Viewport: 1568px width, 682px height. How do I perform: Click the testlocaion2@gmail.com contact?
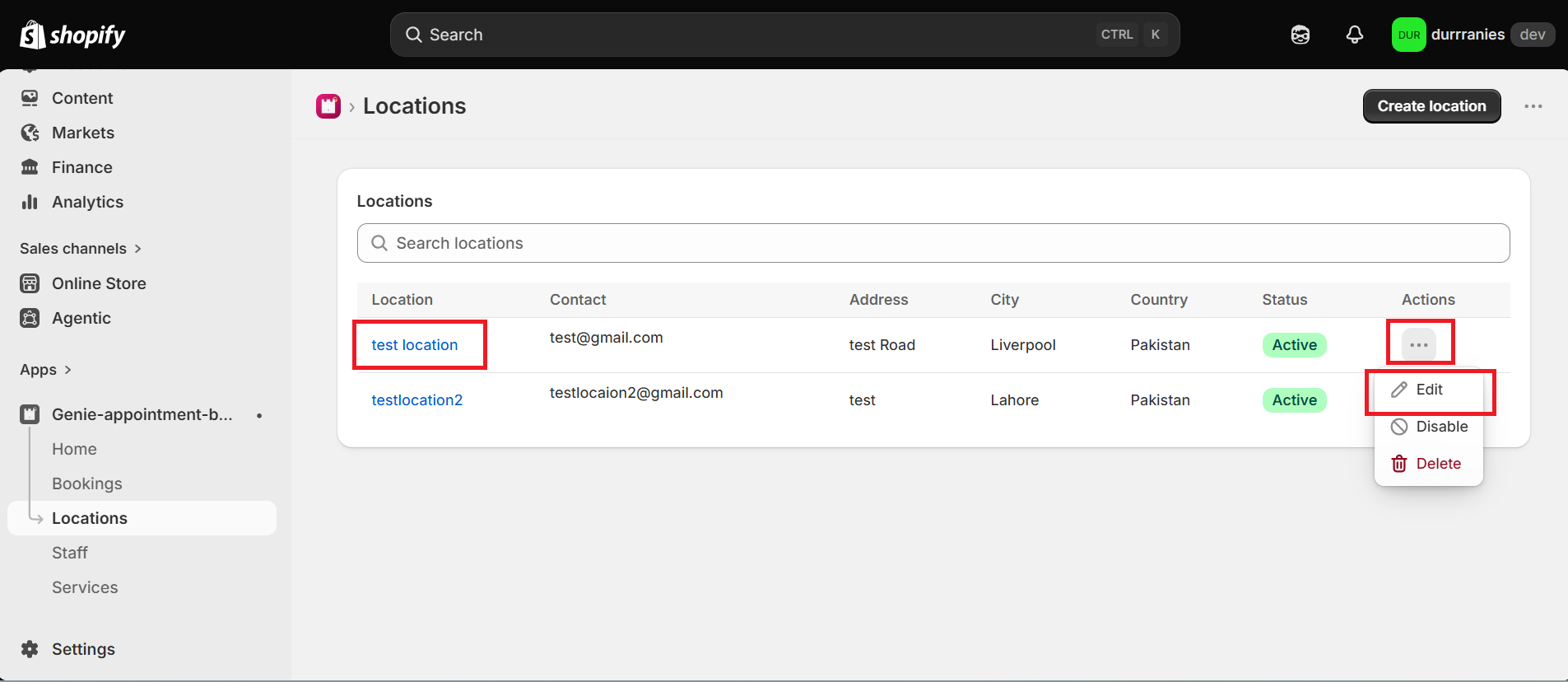coord(636,393)
